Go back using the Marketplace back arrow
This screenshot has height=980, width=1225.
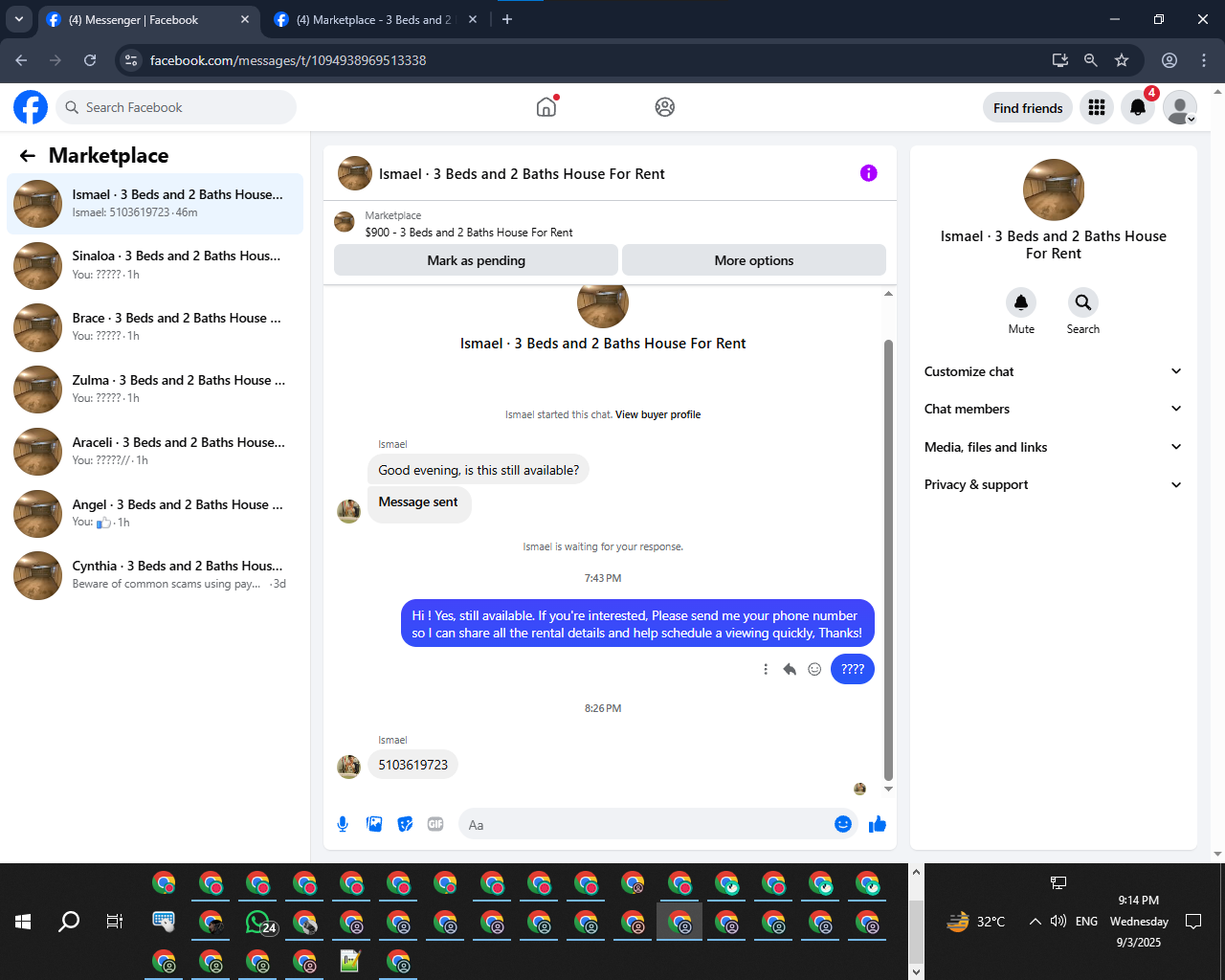28,156
